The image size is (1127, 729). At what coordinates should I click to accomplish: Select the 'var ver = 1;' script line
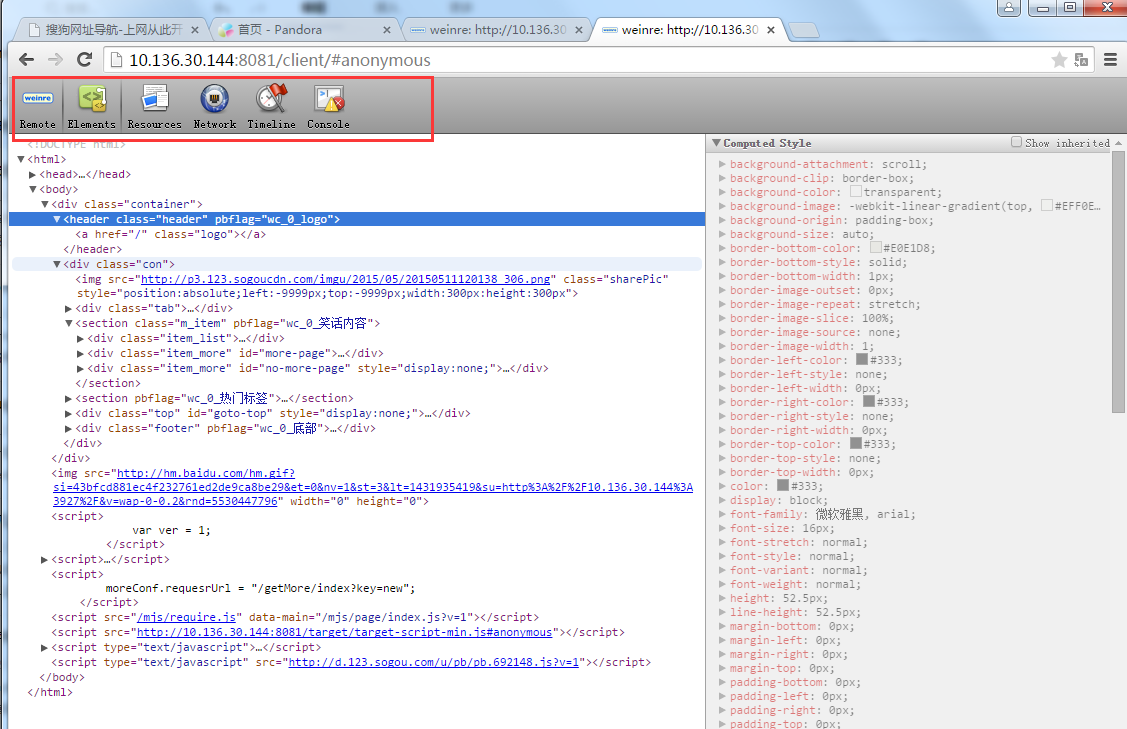(x=171, y=531)
